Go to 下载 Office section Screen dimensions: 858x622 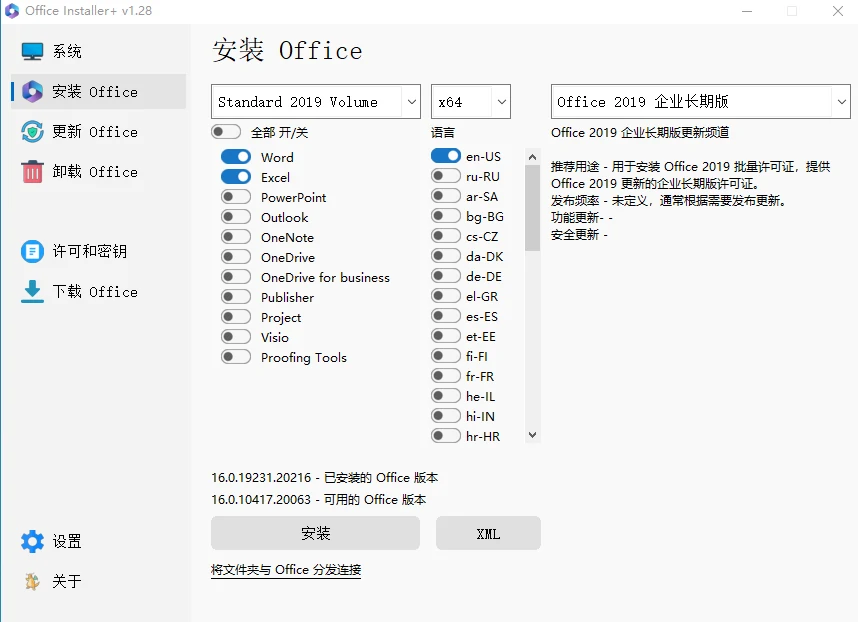[x=80, y=291]
